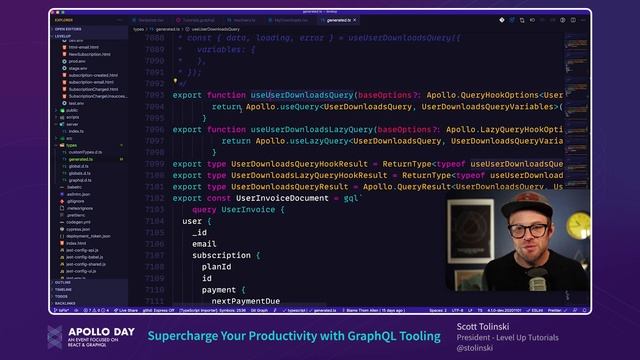Click Express Off status bar item

(x=158, y=311)
